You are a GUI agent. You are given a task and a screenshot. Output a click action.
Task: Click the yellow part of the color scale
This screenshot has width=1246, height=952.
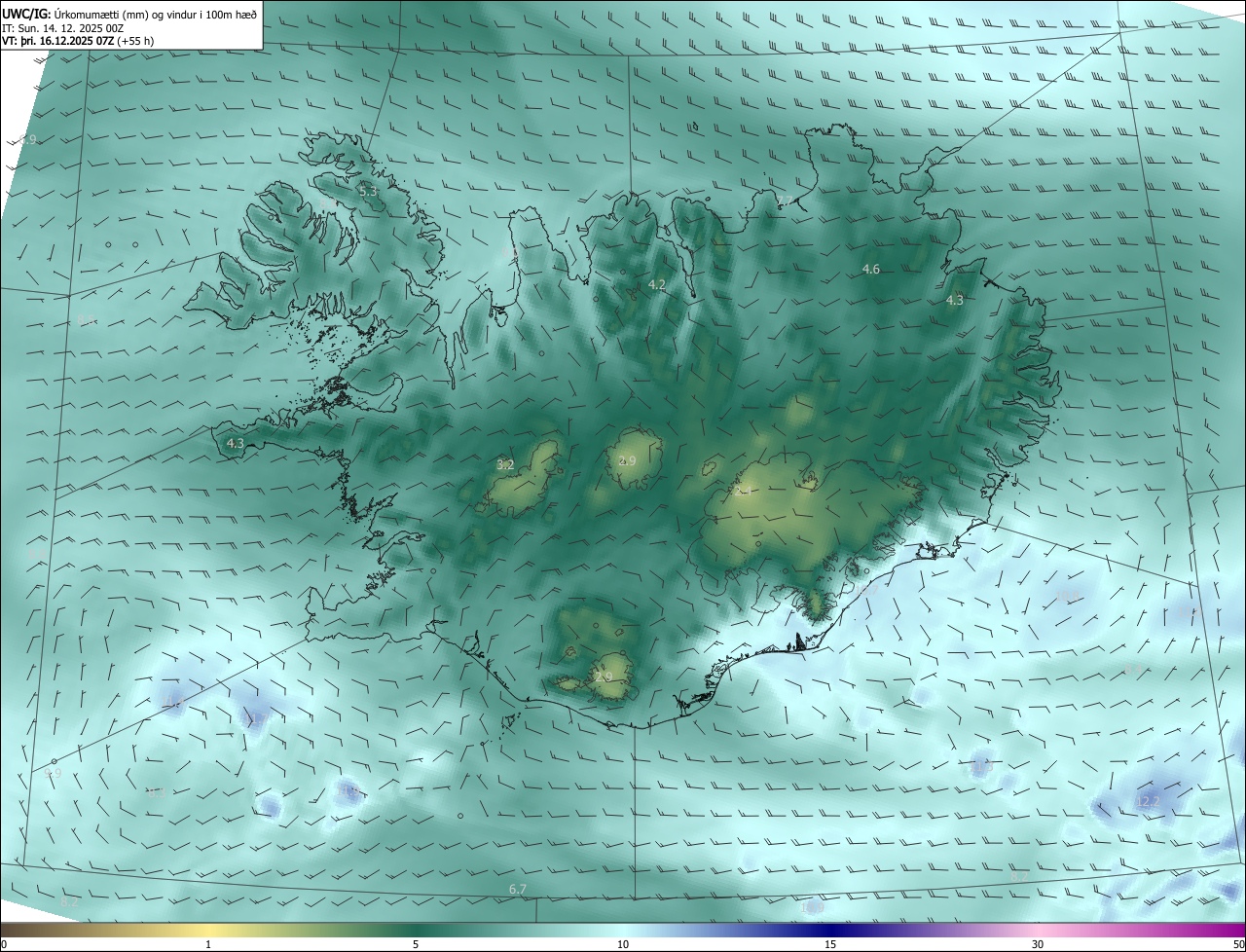[x=208, y=930]
